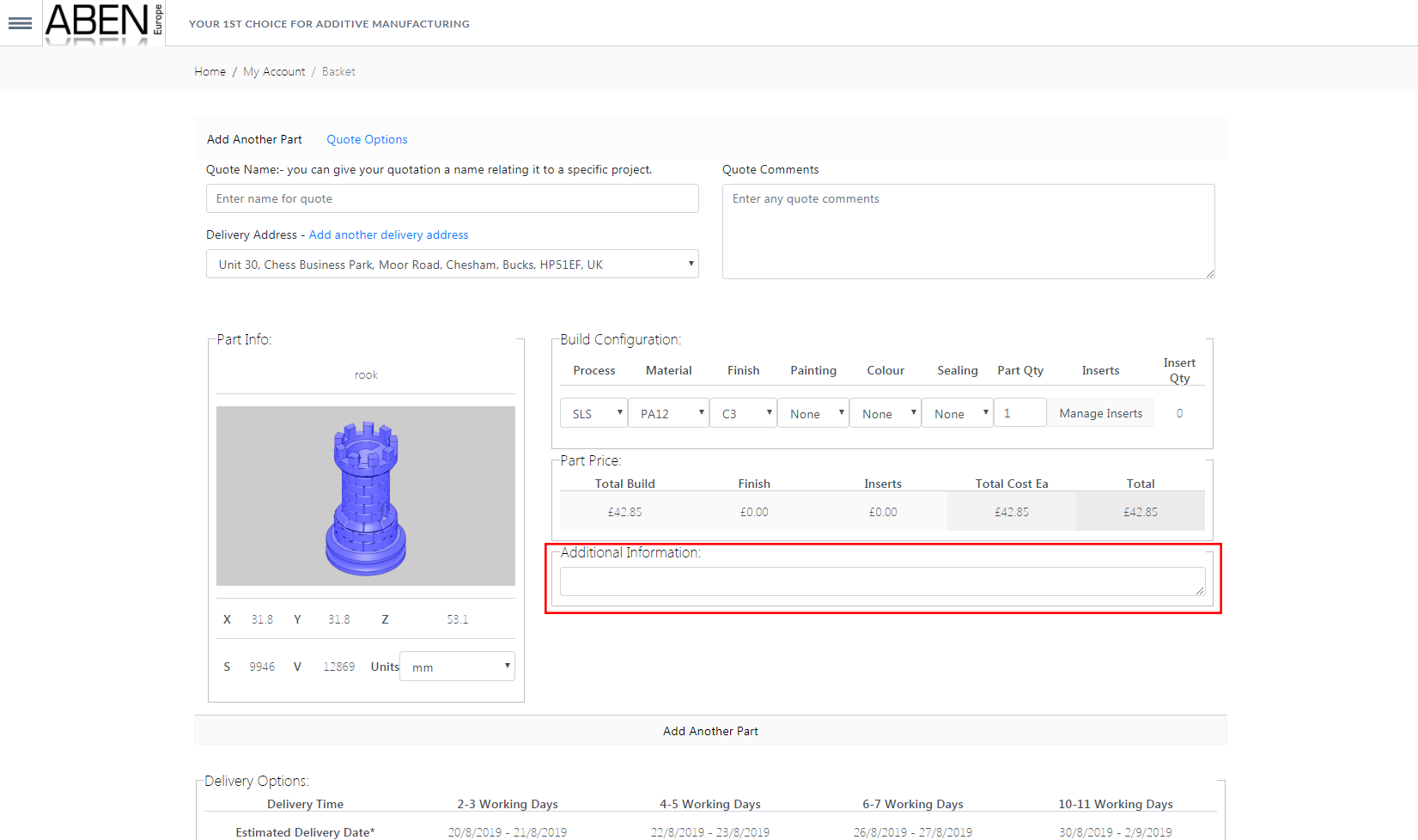
Task: Focus the Quote Name input field
Action: (452, 198)
